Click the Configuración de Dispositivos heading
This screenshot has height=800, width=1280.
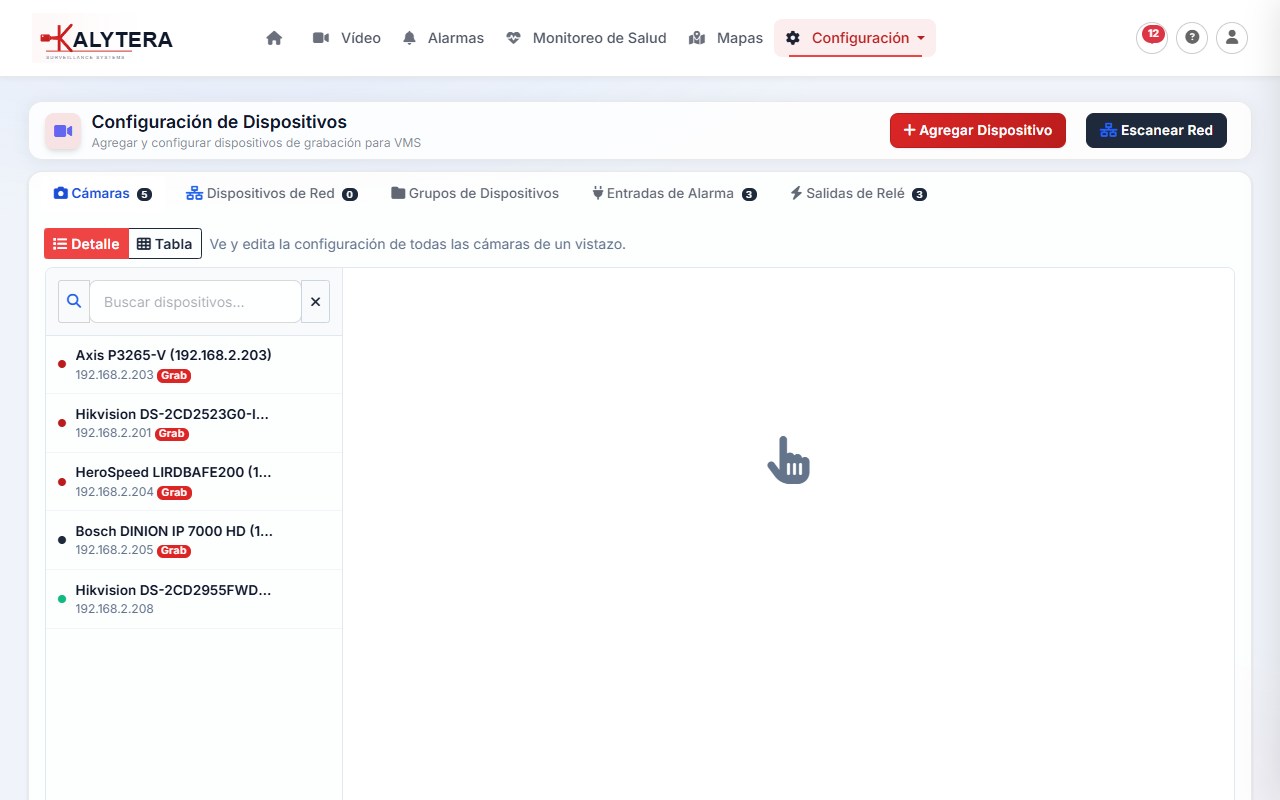click(x=219, y=122)
